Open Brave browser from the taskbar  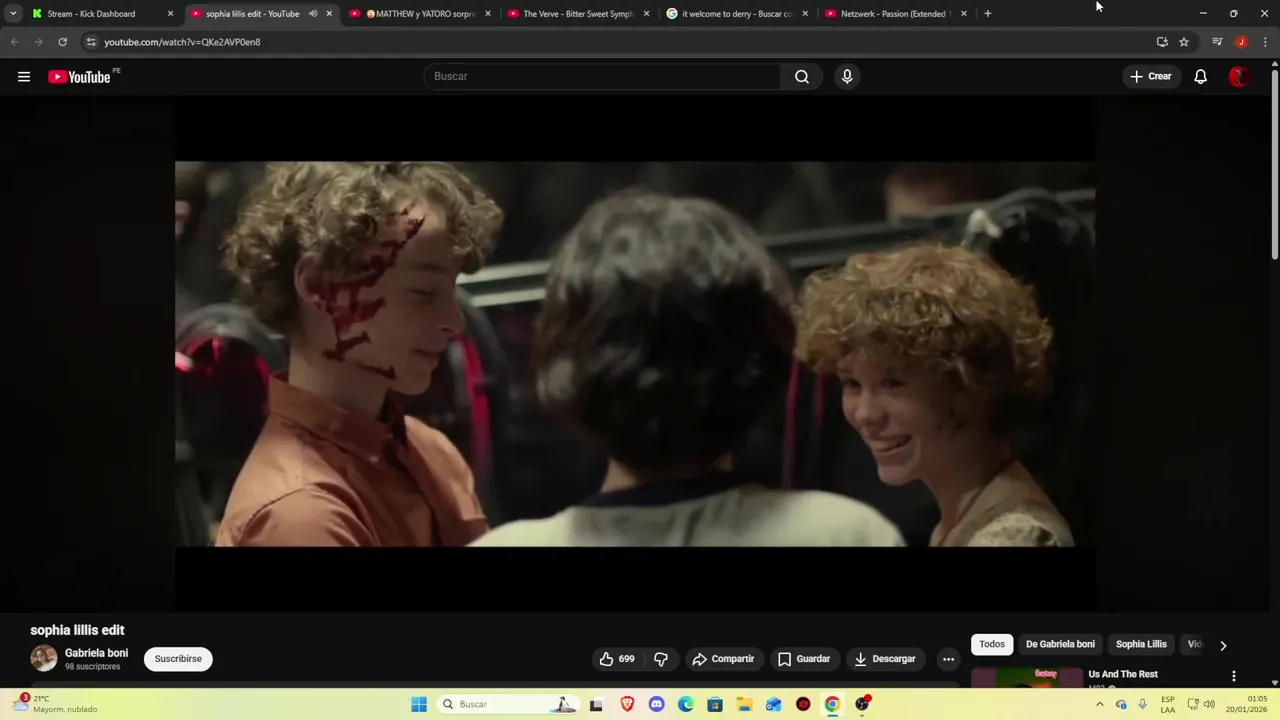click(x=627, y=704)
